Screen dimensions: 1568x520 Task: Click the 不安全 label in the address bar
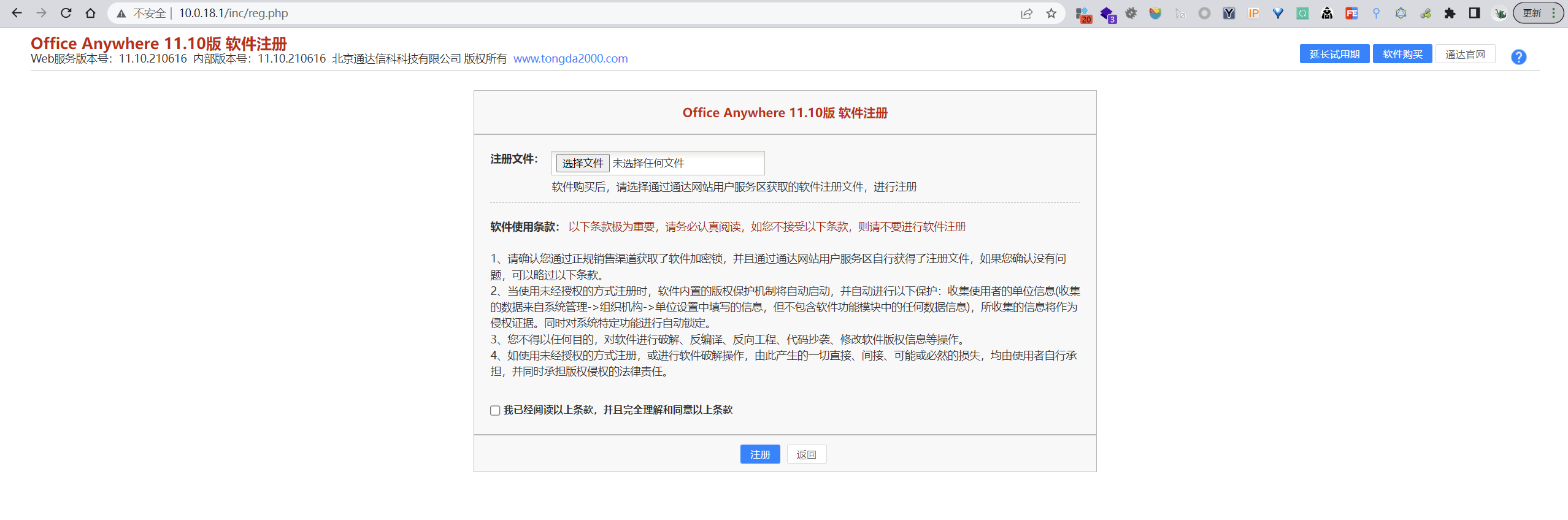tap(149, 13)
